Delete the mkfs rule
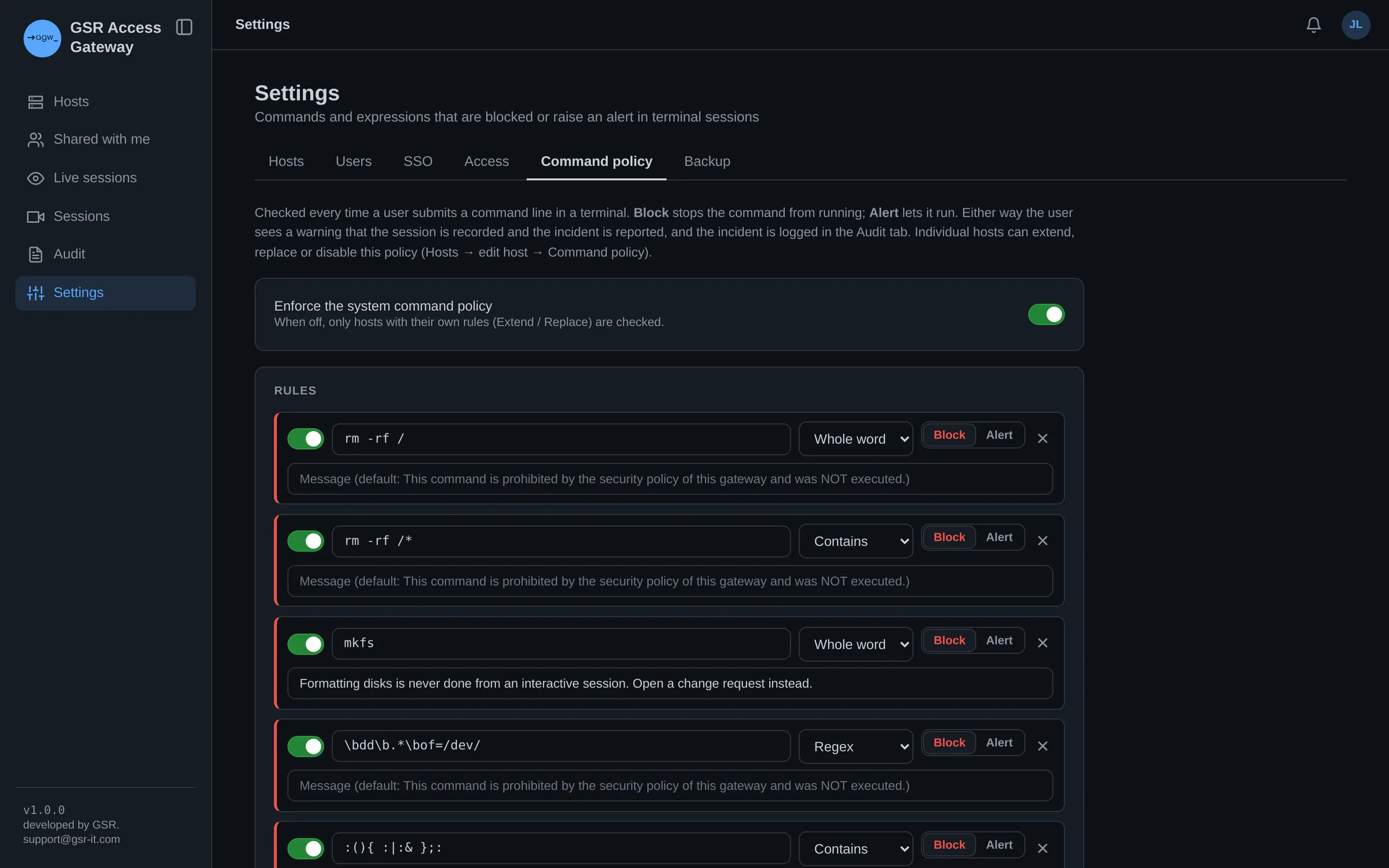The image size is (1389, 868). (x=1042, y=643)
